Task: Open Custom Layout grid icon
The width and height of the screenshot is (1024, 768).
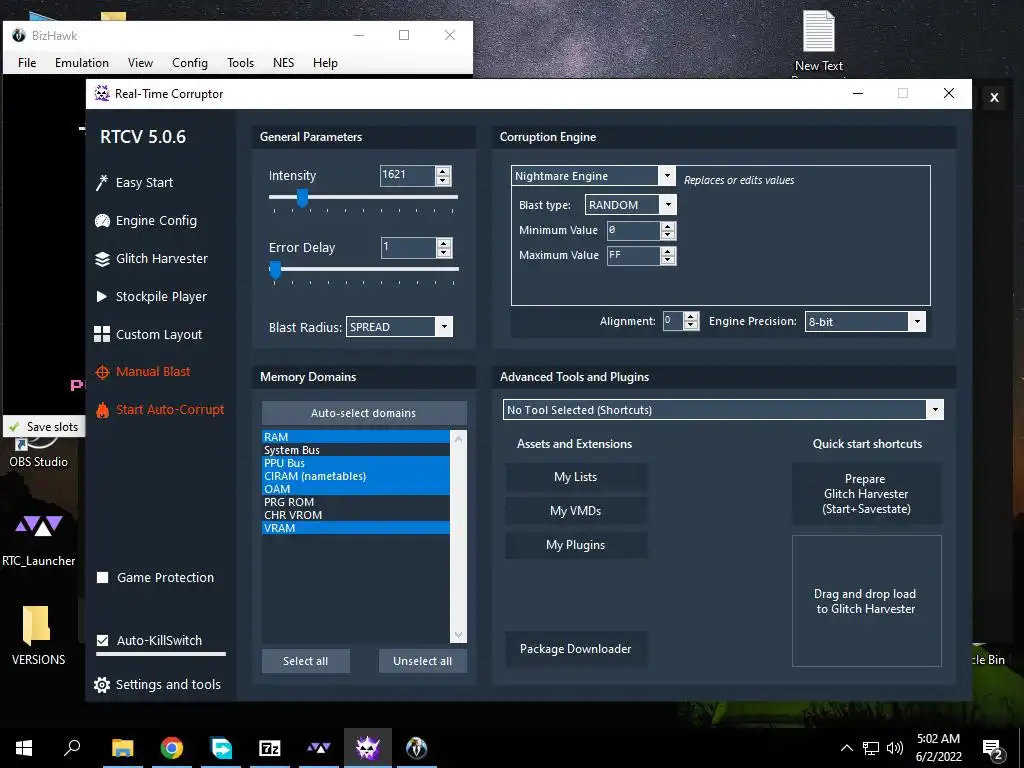Action: [102, 334]
